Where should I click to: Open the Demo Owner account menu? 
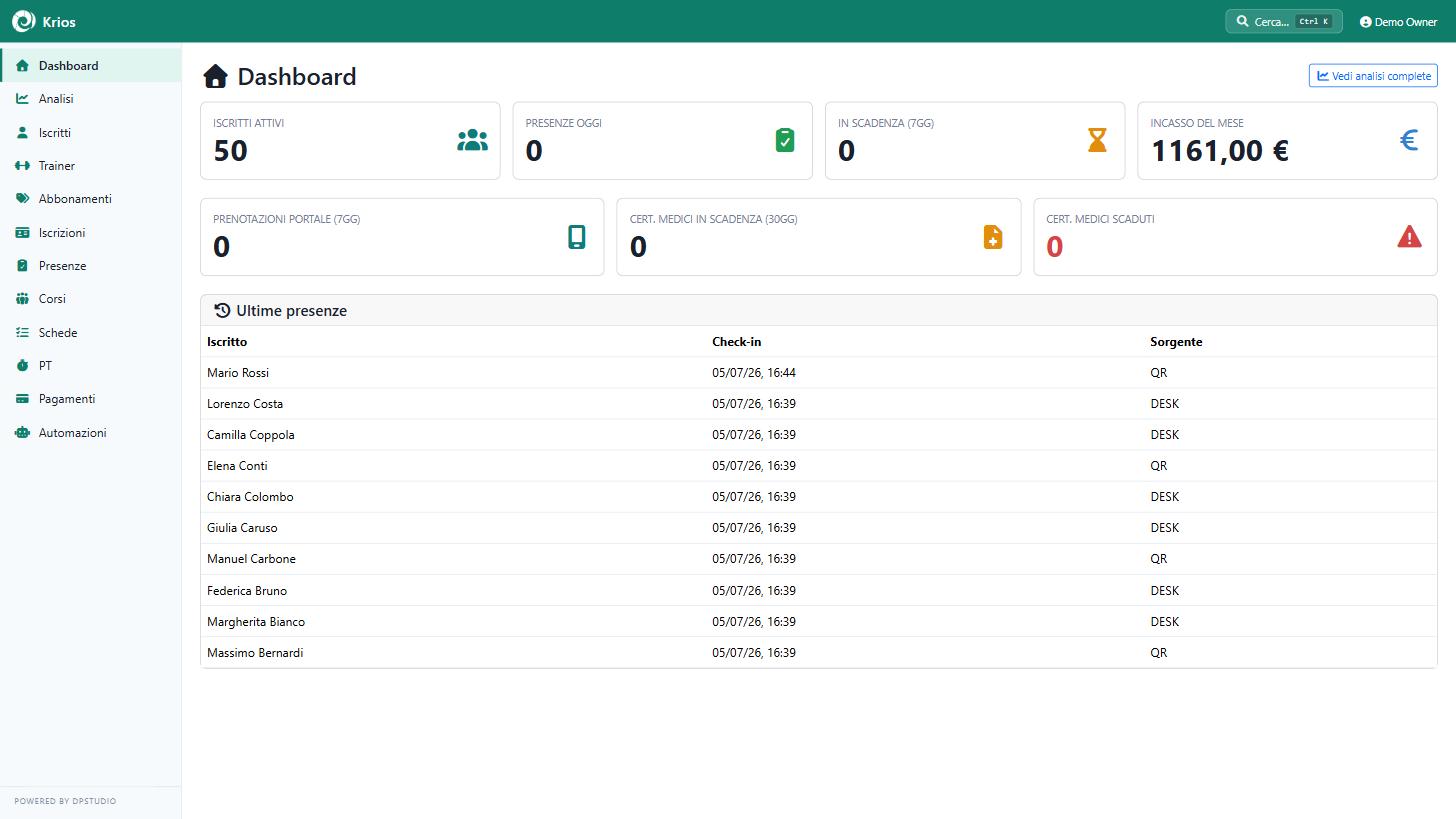coord(1398,22)
